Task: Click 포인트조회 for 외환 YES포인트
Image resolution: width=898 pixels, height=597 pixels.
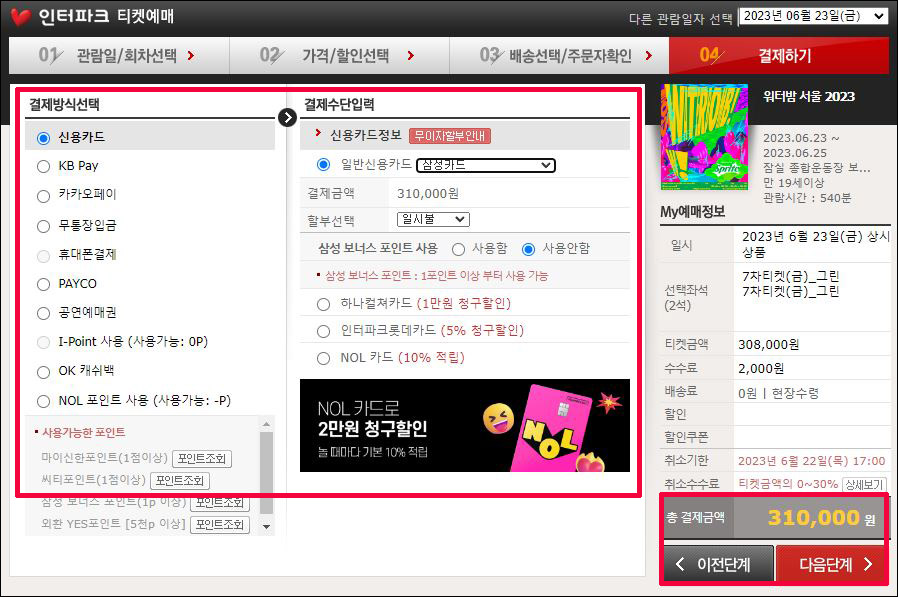Action: pyautogui.click(x=219, y=524)
